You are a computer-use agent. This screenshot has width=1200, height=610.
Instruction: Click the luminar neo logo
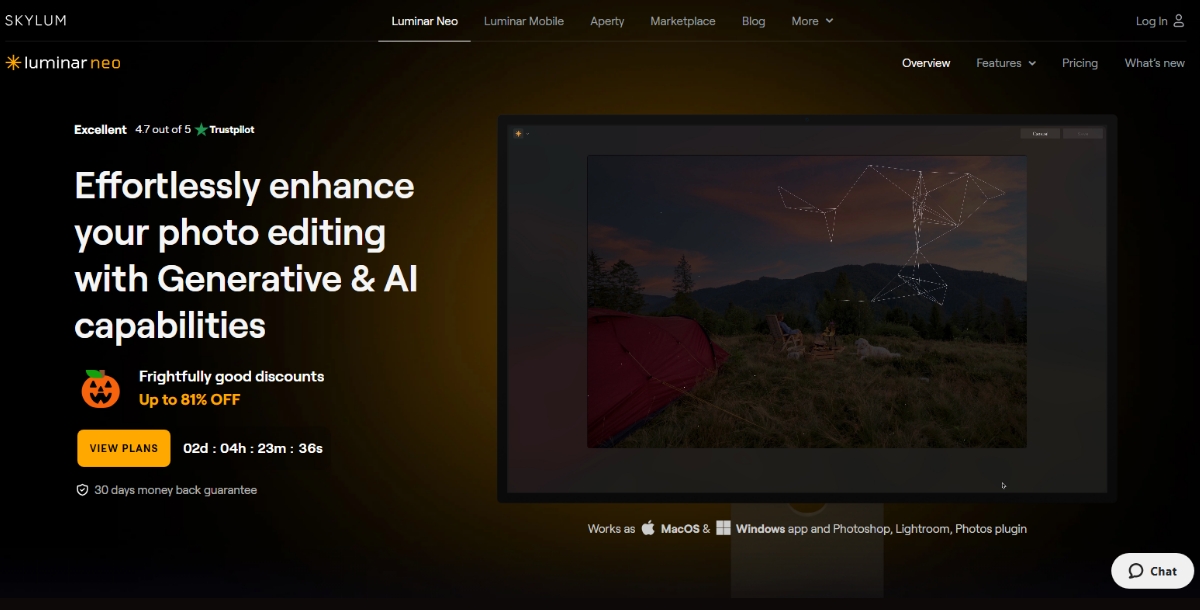(x=63, y=63)
